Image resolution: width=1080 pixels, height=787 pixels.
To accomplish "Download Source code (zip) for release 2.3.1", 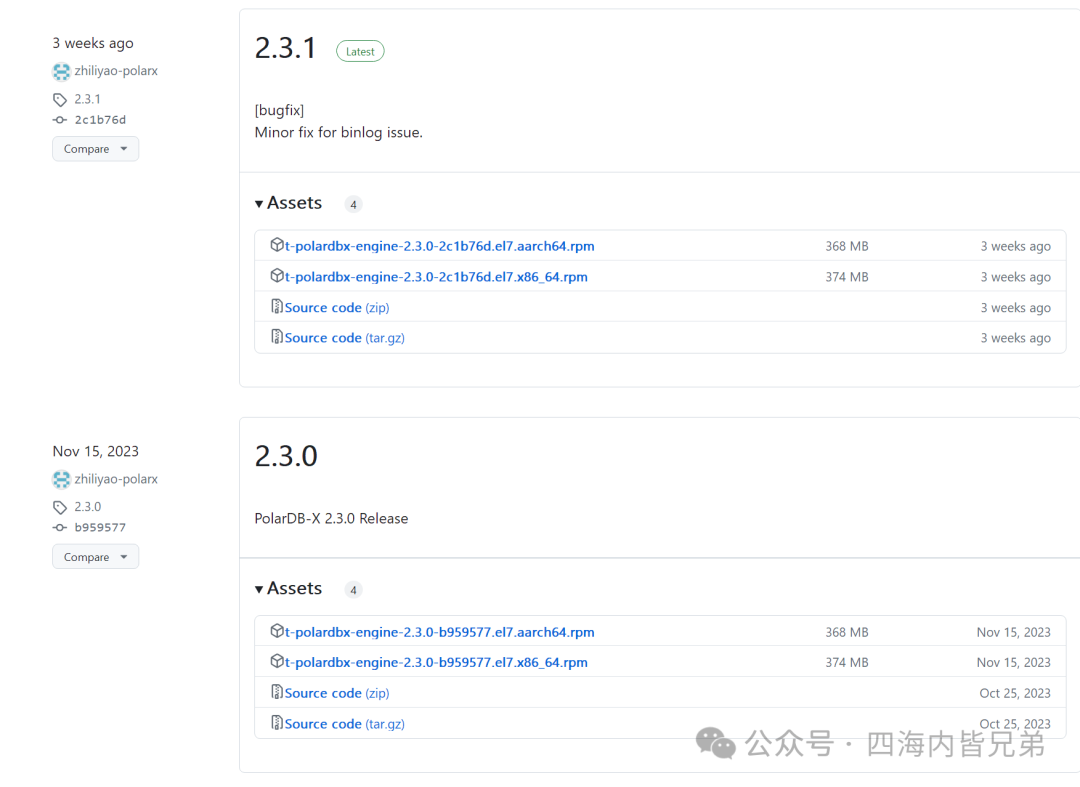I will click(337, 308).
